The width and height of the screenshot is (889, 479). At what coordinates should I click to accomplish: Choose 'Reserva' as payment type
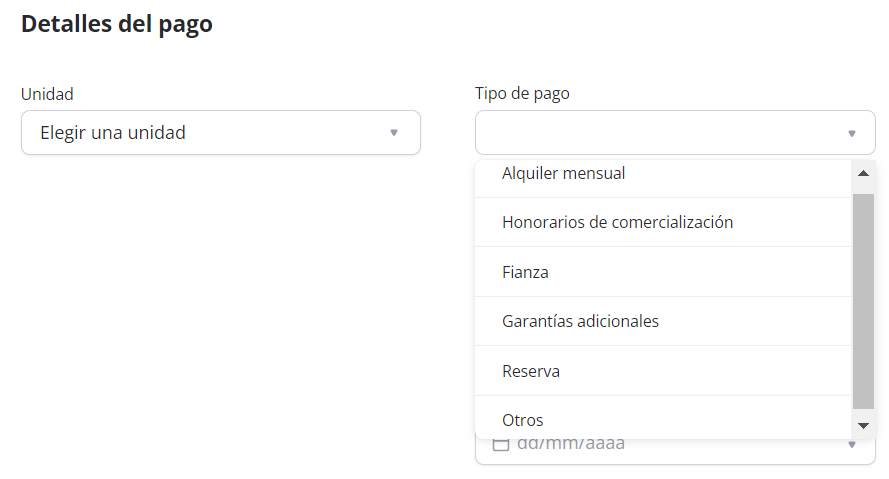coord(531,371)
